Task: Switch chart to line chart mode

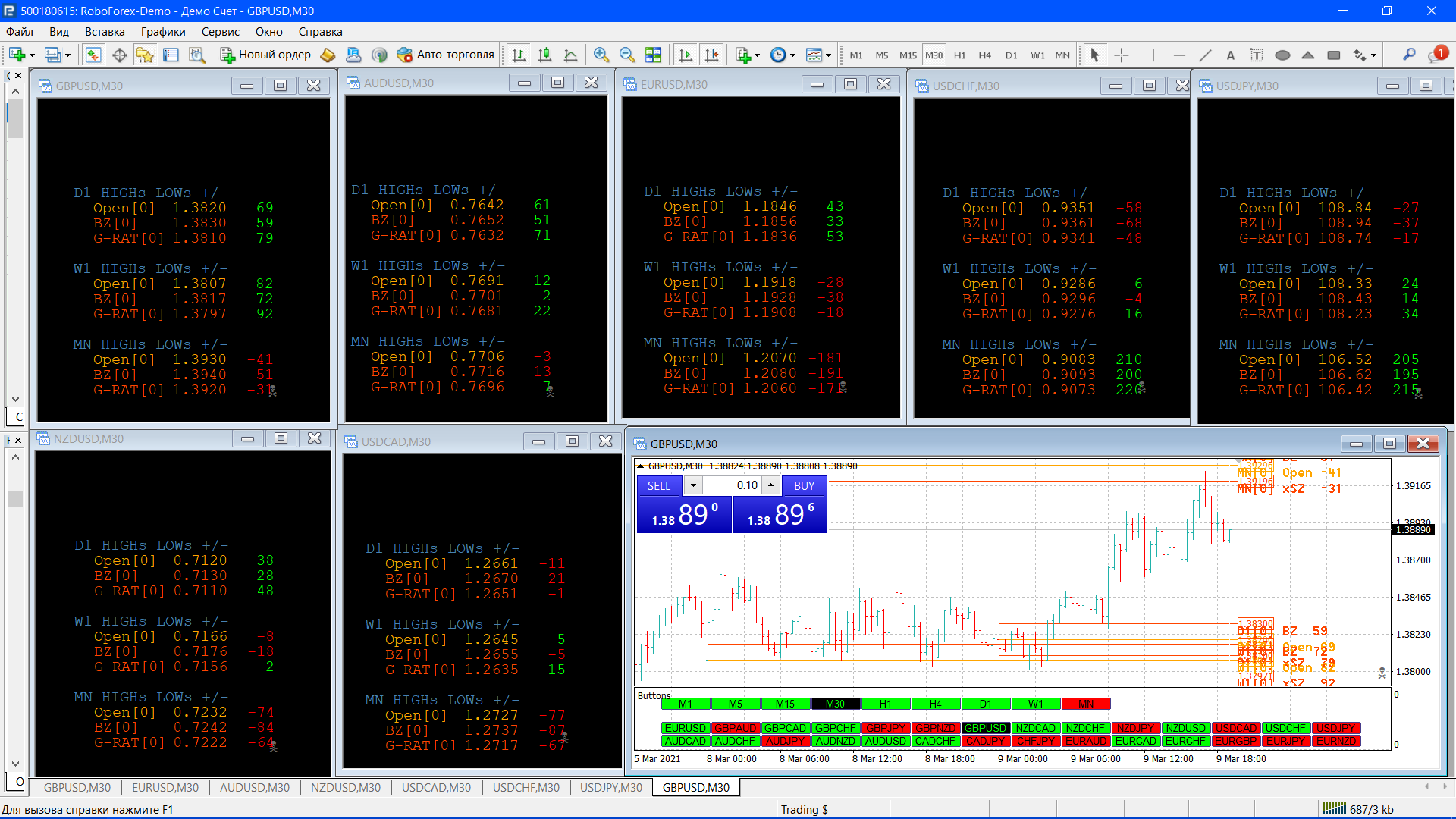Action: pyautogui.click(x=570, y=55)
